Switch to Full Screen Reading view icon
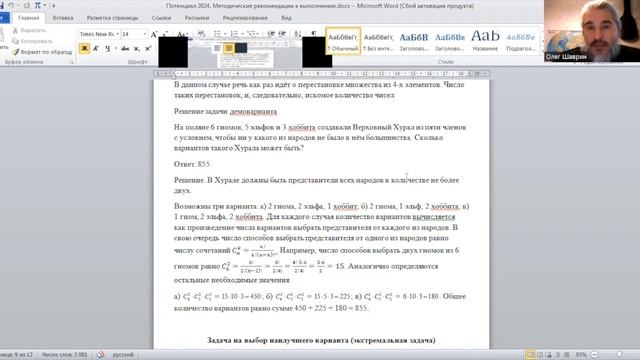Screen dimensions: 640x360 click(540, 355)
